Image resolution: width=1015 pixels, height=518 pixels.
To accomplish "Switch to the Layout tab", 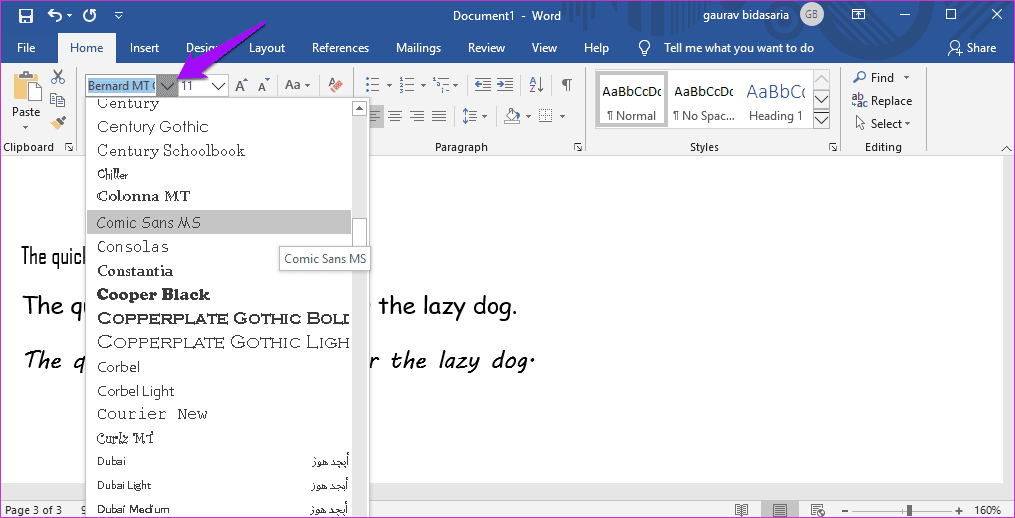I will [x=267, y=48].
